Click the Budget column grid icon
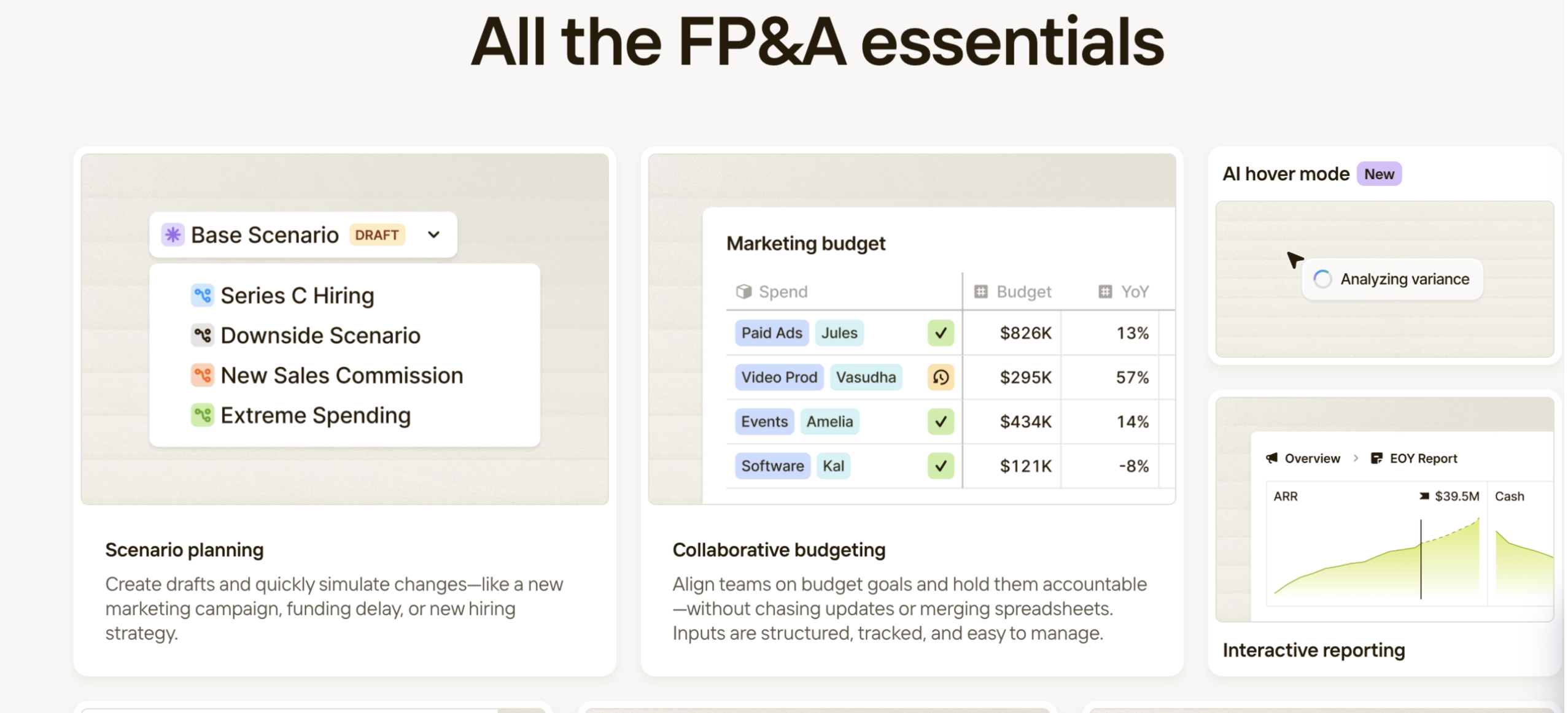 pyautogui.click(x=980, y=291)
